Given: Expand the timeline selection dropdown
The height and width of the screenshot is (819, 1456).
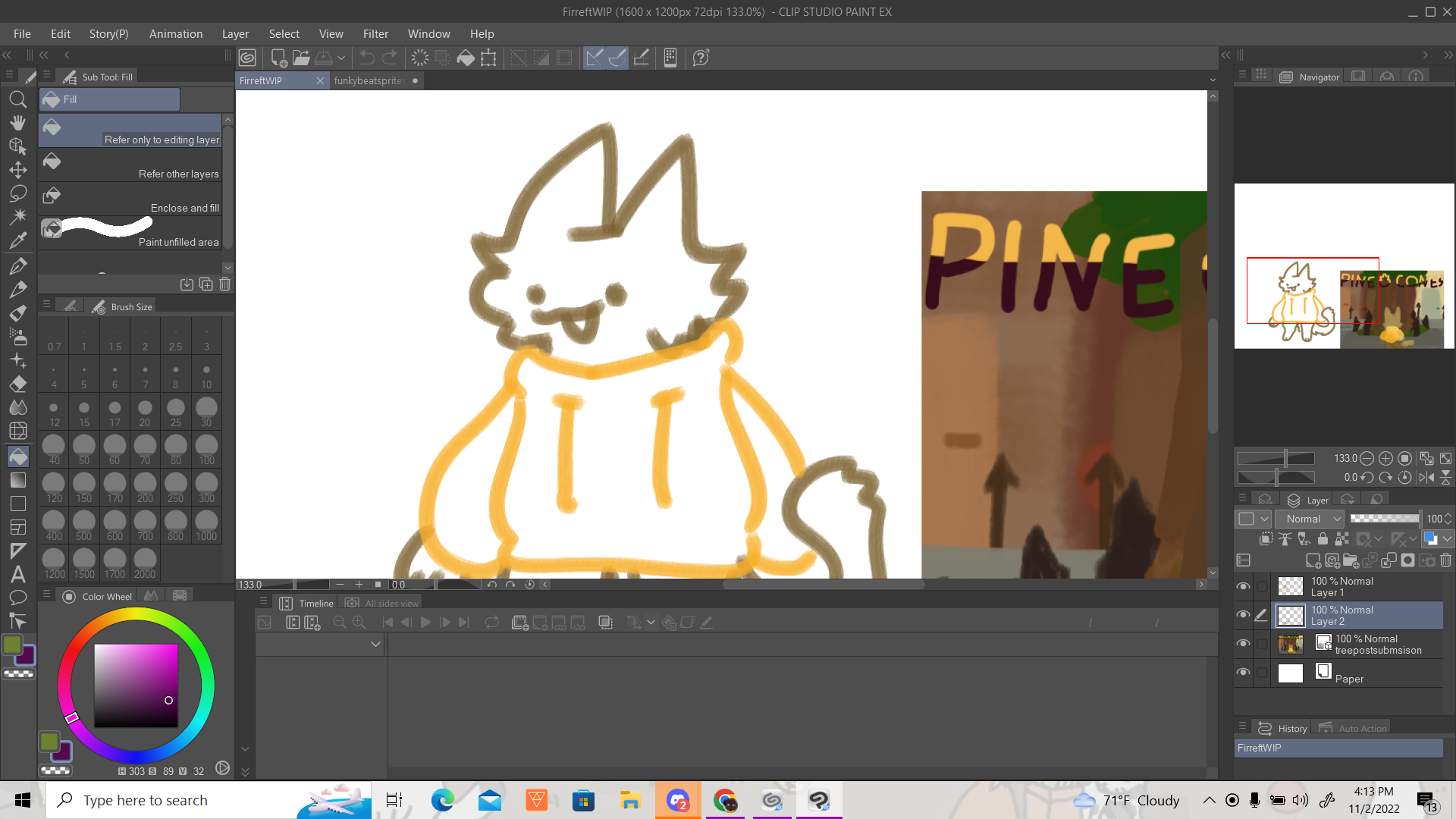Looking at the screenshot, I should click(375, 644).
